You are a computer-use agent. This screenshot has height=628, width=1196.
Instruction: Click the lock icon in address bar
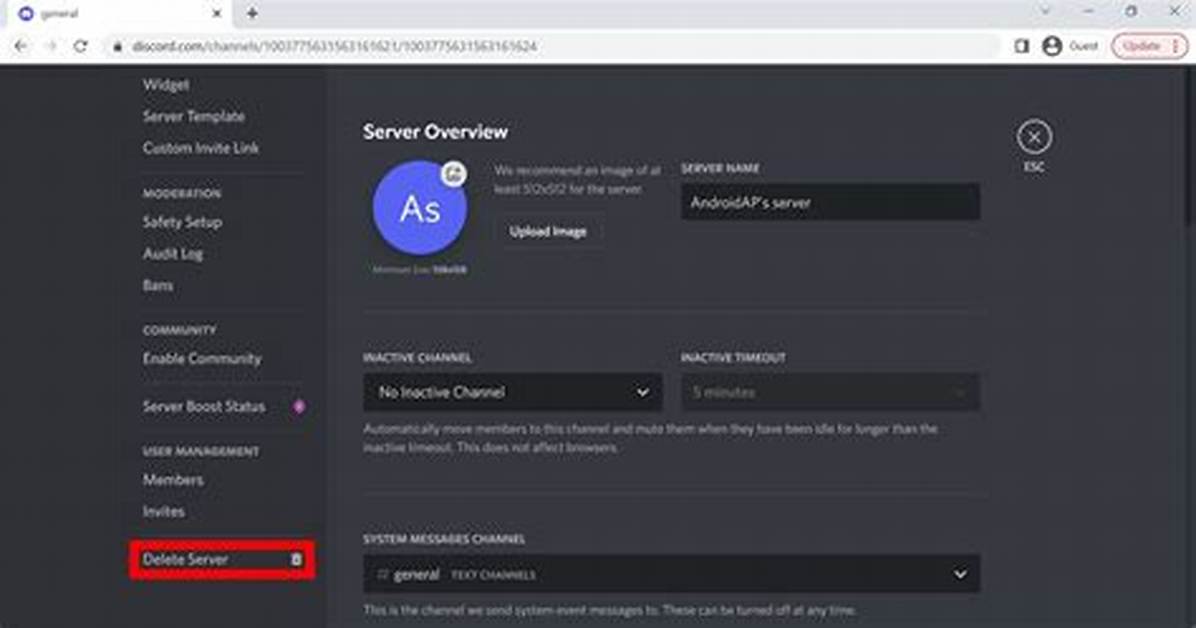click(117, 47)
